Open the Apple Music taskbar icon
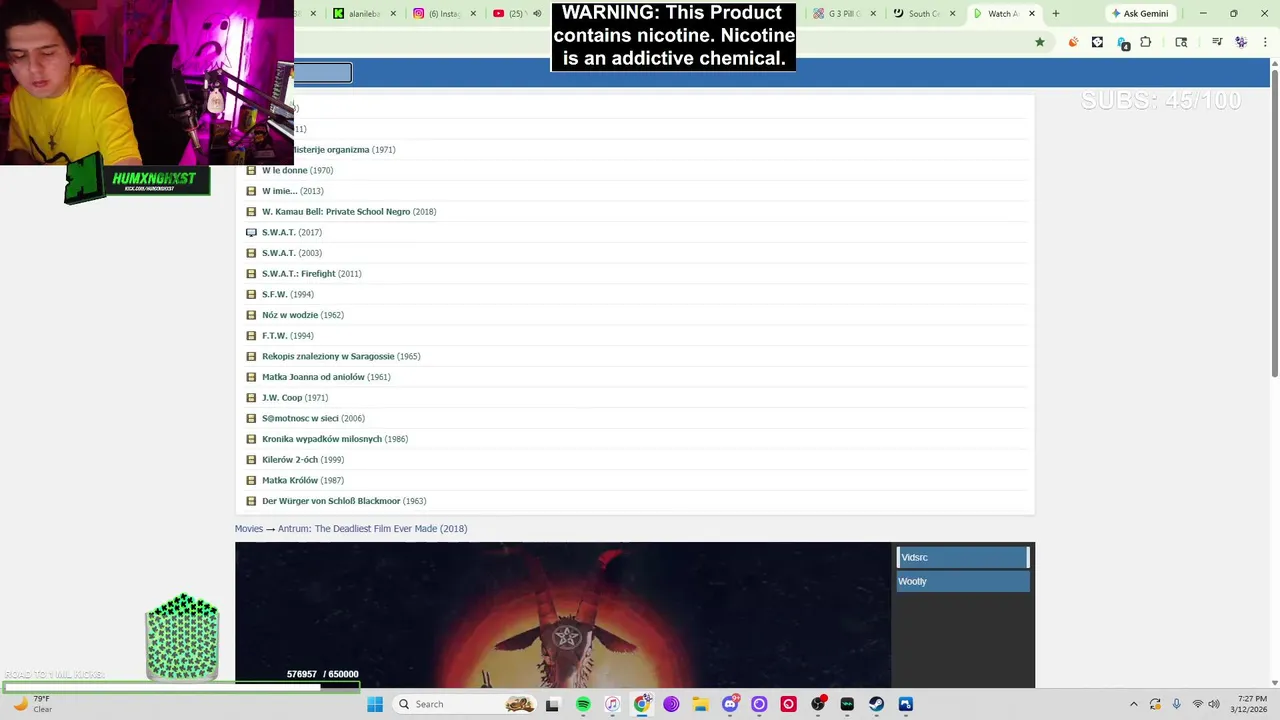This screenshot has height=720, width=1280. click(x=612, y=704)
